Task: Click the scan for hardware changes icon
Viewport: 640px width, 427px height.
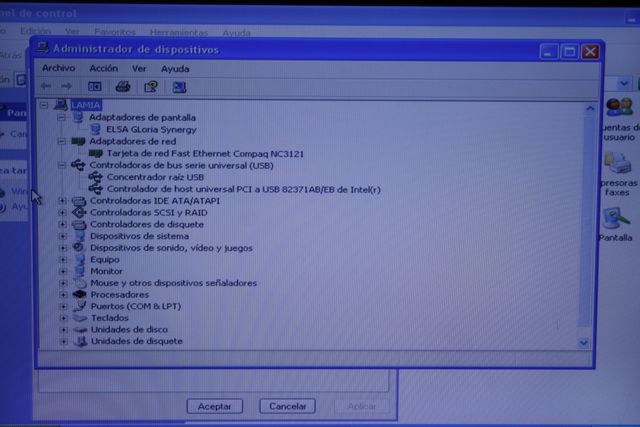Action: tap(179, 87)
